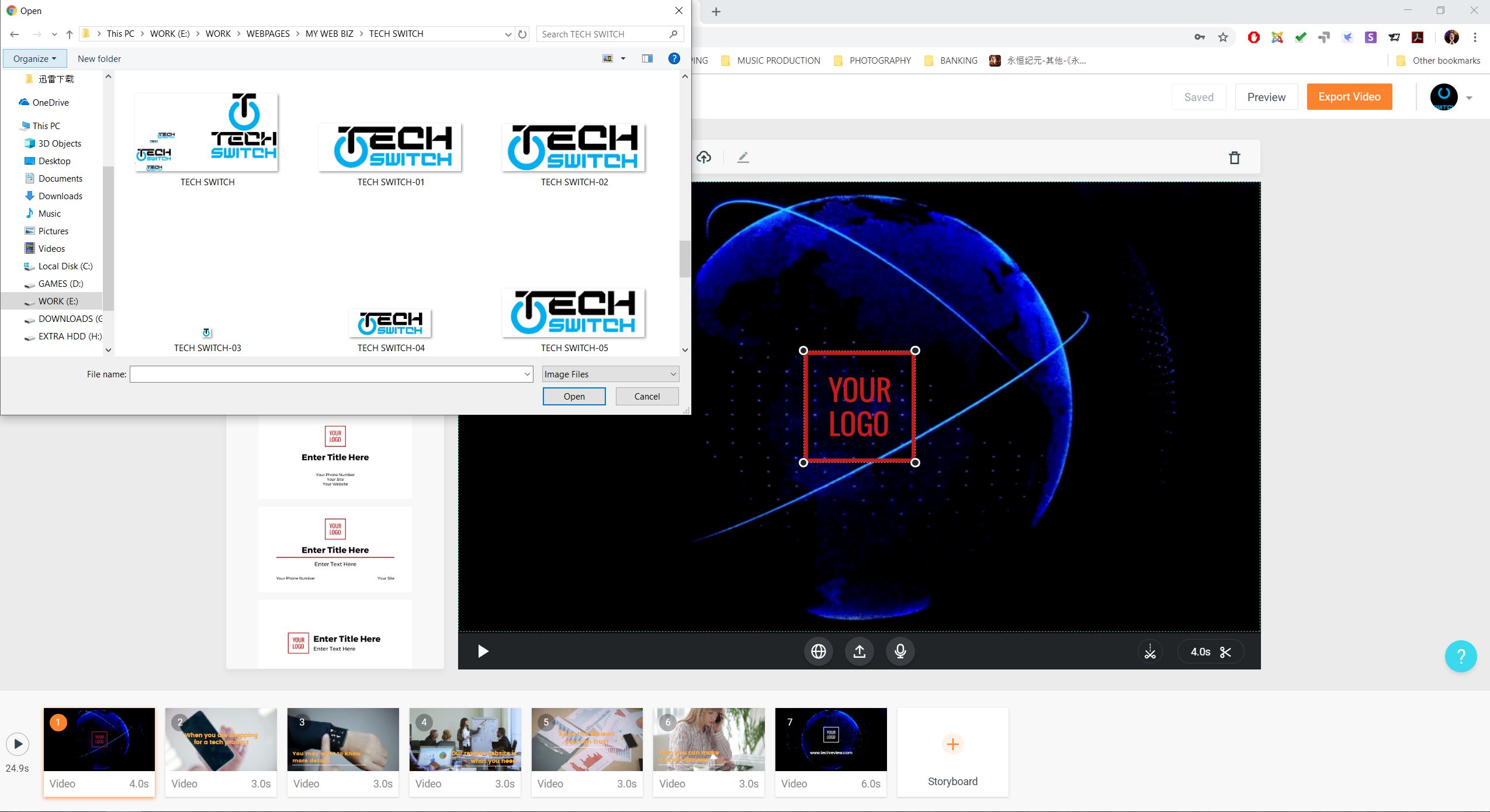Viewport: 1490px width, 812px height.
Task: Click the Export Video button
Action: coord(1349,97)
